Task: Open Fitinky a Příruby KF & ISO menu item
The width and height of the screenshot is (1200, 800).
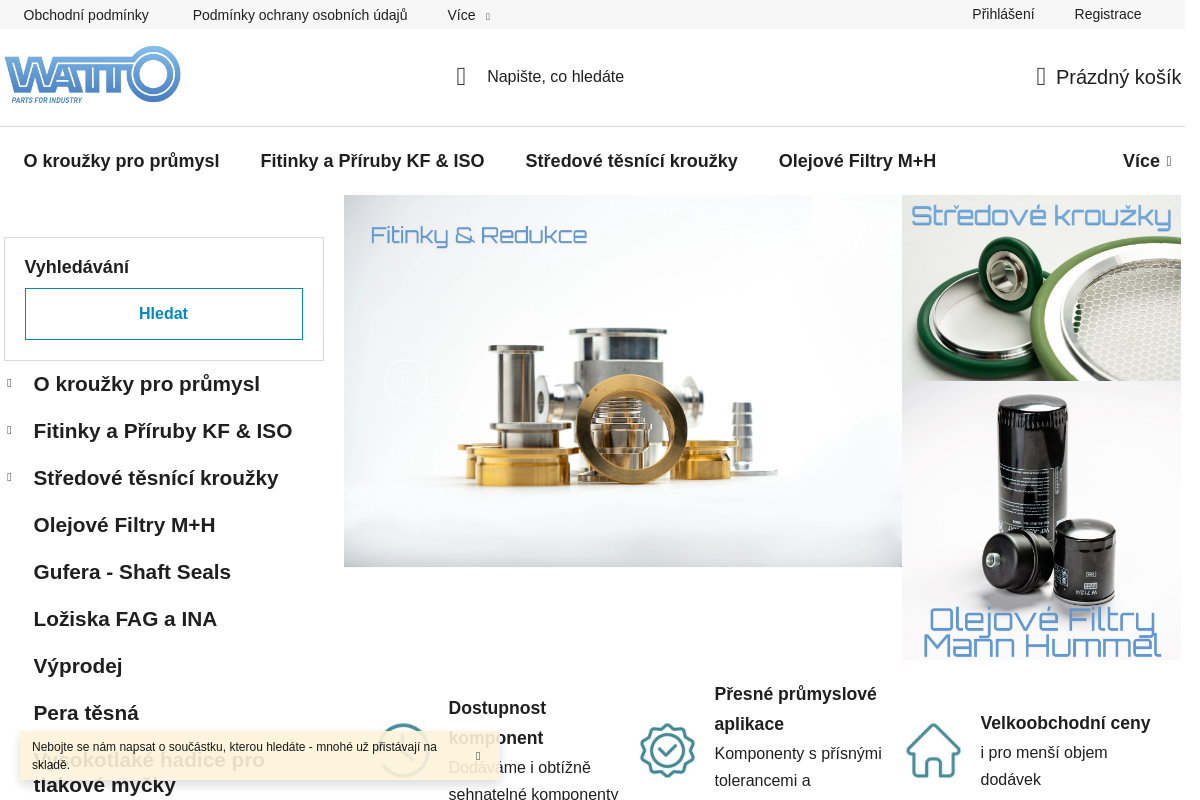Action: pos(372,161)
